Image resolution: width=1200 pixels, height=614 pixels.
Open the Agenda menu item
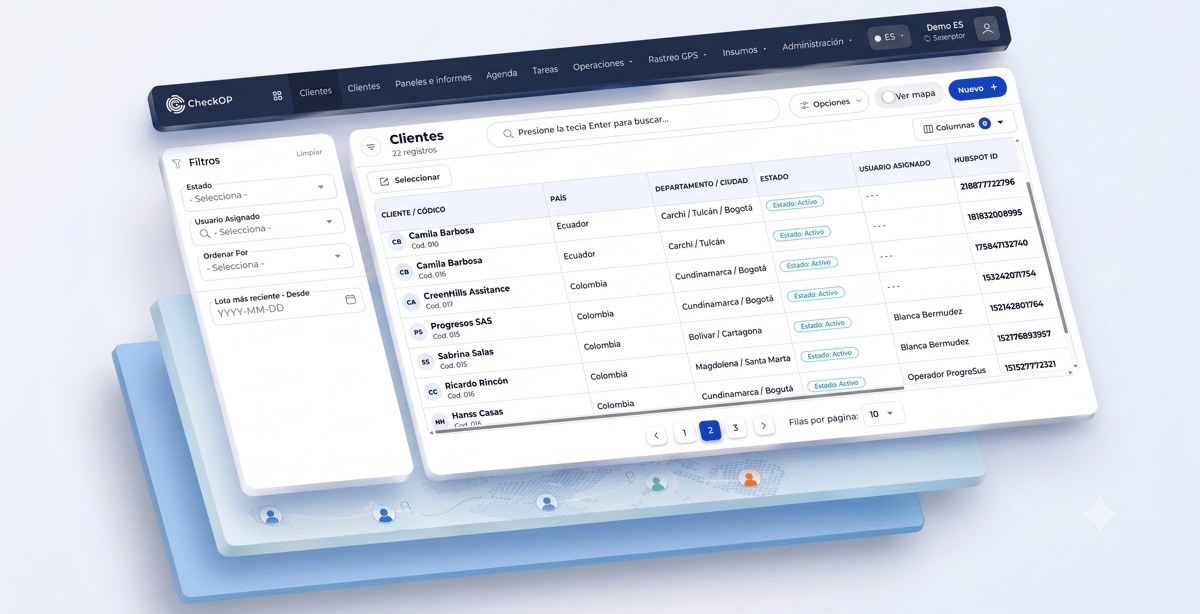tap(501, 74)
